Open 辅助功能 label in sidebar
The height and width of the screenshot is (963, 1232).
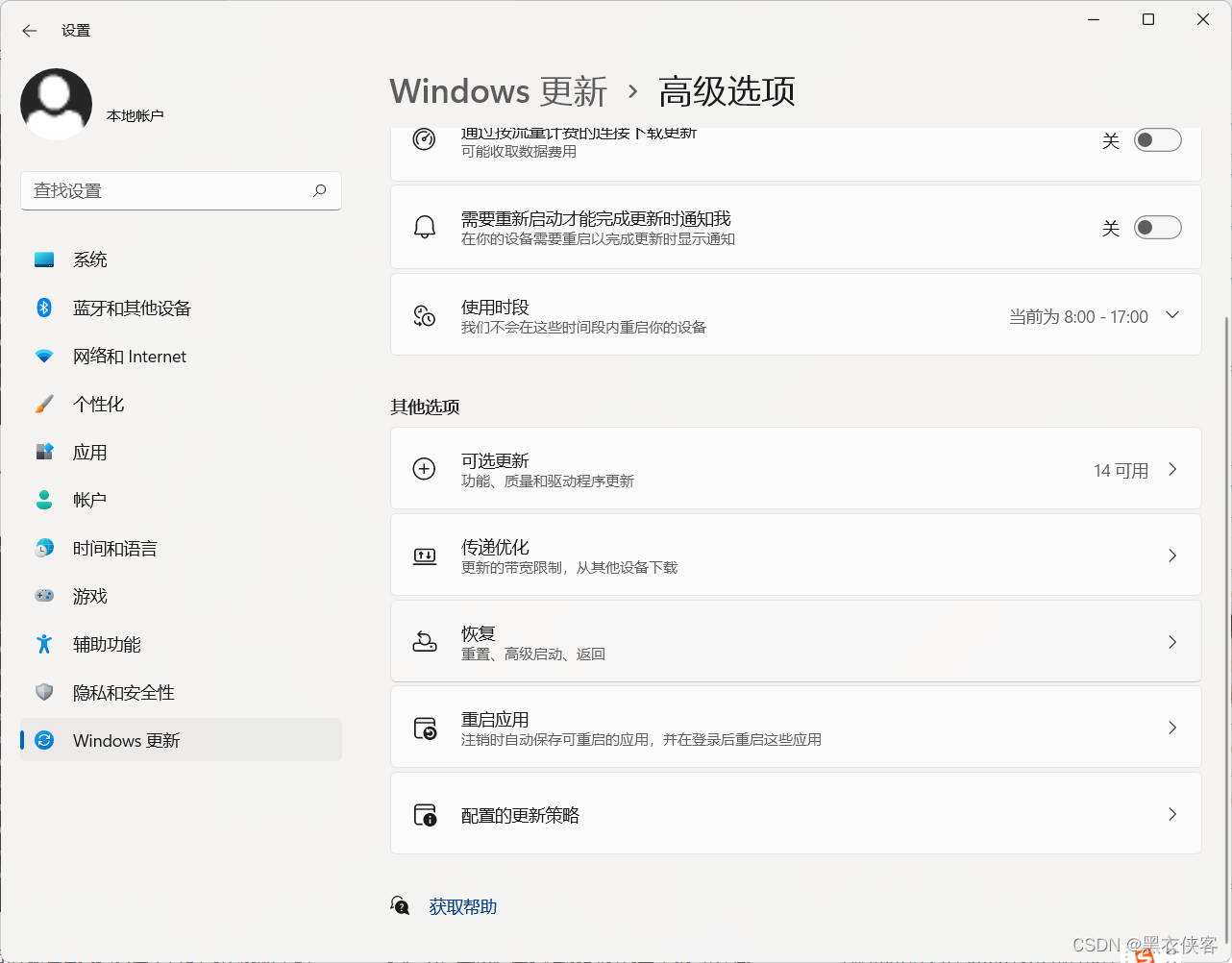click(x=107, y=644)
